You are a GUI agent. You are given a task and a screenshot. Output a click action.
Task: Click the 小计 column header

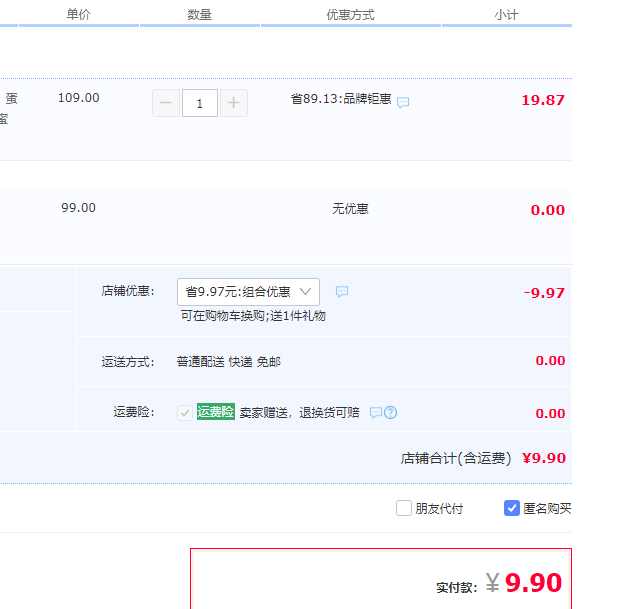click(x=506, y=15)
